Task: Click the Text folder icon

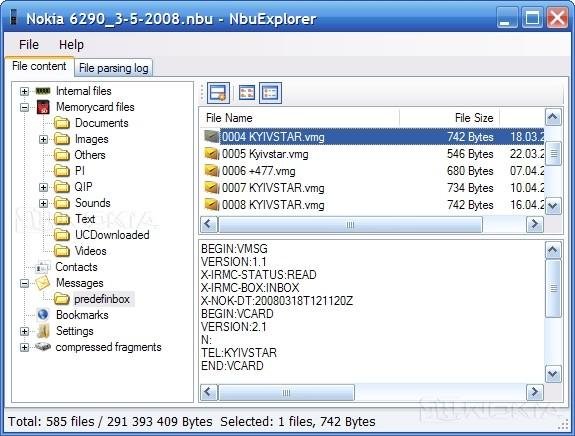Action: (62, 219)
